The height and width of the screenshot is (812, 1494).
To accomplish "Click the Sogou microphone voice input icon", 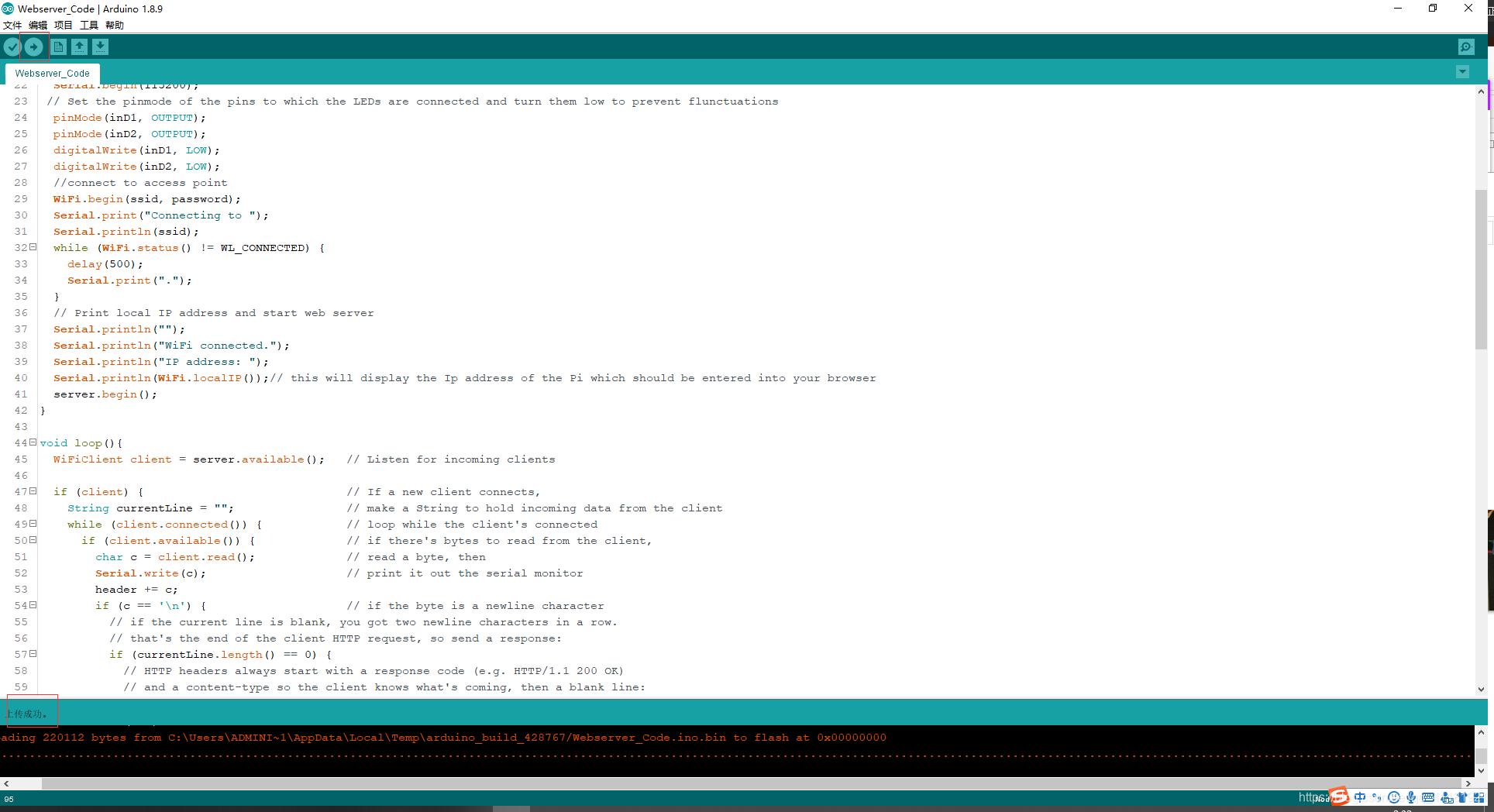I will pos(1411,797).
